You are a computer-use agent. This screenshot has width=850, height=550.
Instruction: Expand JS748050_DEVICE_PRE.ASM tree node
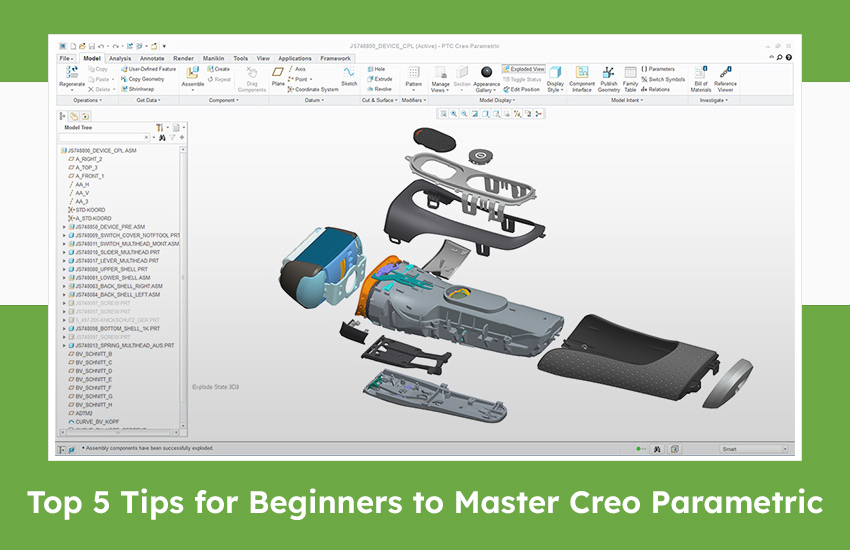tap(64, 227)
